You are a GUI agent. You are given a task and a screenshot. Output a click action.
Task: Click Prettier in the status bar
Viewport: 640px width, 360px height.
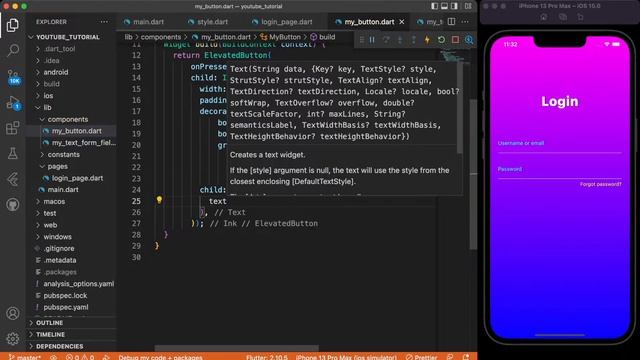422,357
